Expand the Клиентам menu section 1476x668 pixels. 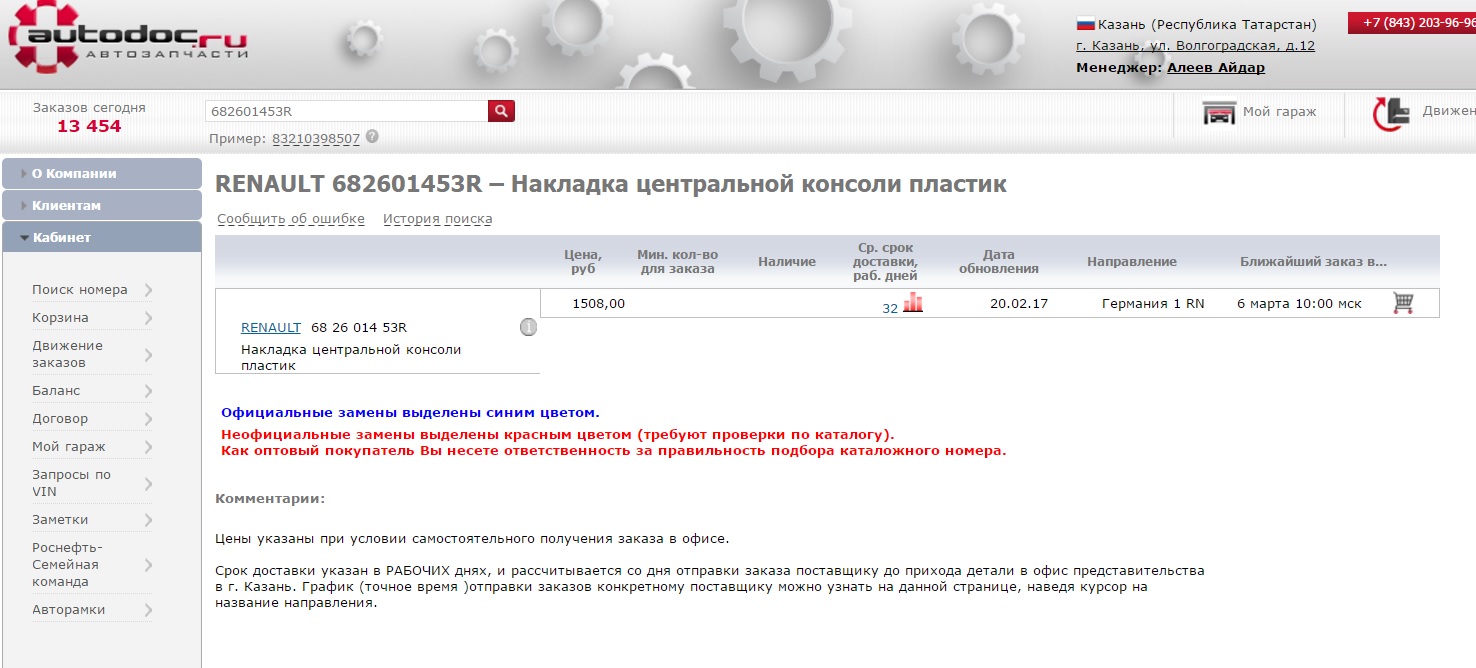click(x=102, y=205)
